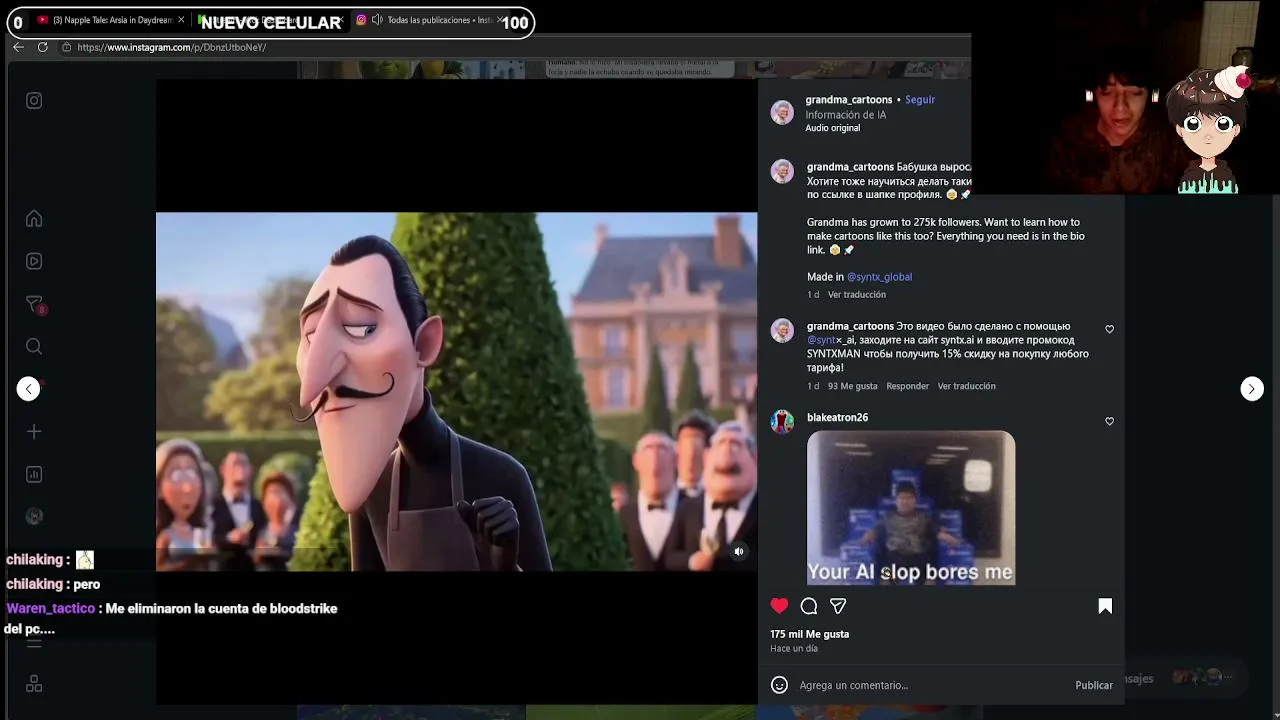This screenshot has width=1280, height=720.
Task: Open Messages with the notification badge
Action: point(34,304)
